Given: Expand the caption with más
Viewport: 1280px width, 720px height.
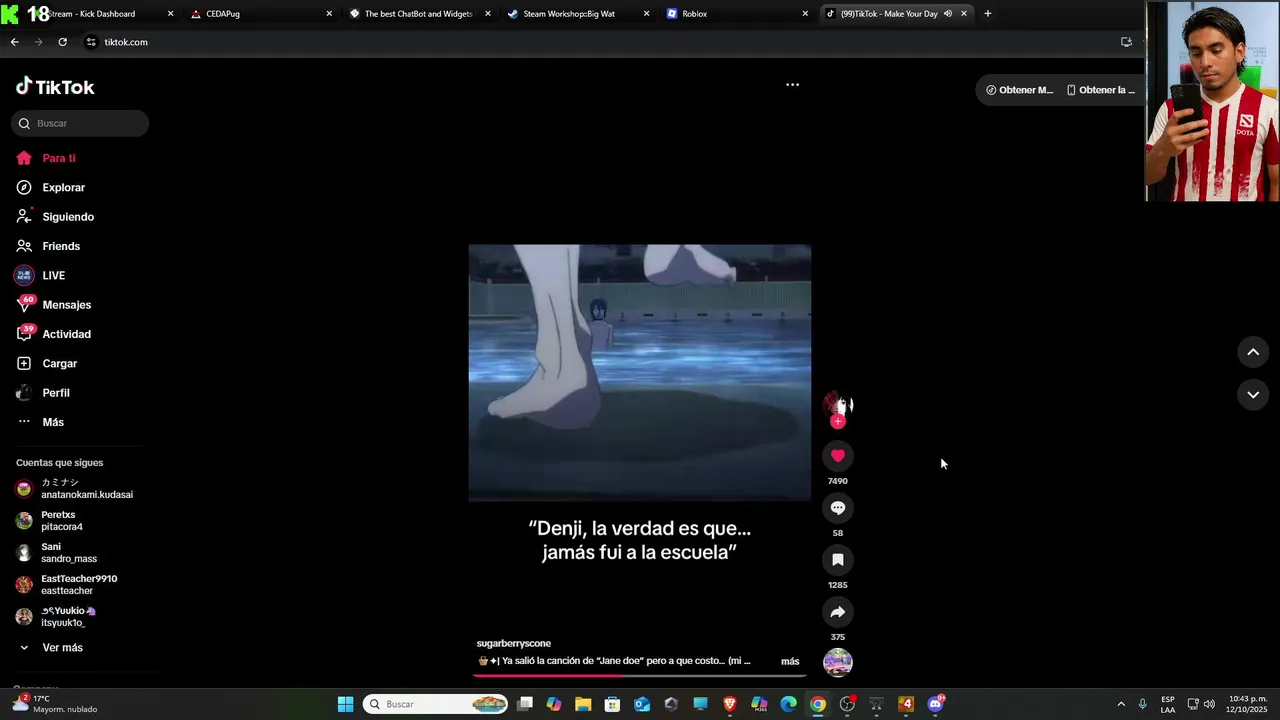Looking at the screenshot, I should point(790,661).
